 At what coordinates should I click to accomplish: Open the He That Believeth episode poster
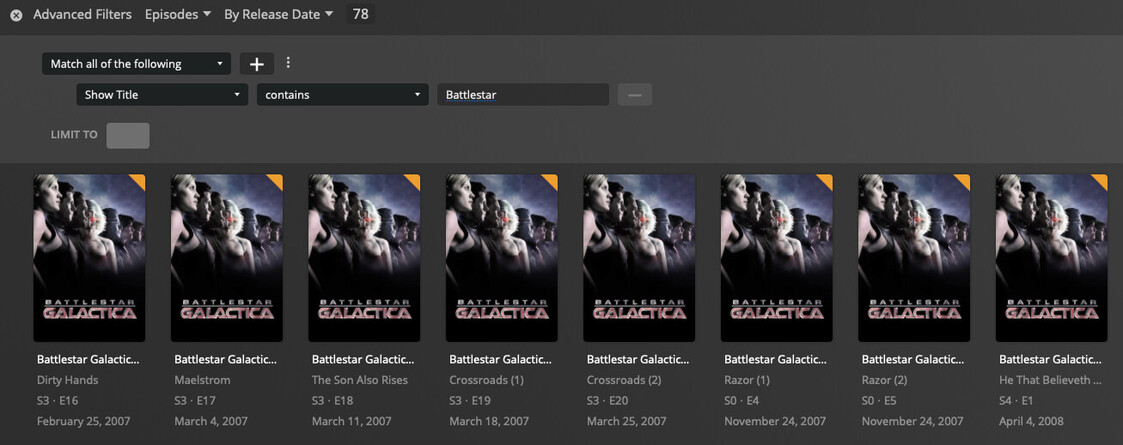(1051, 257)
